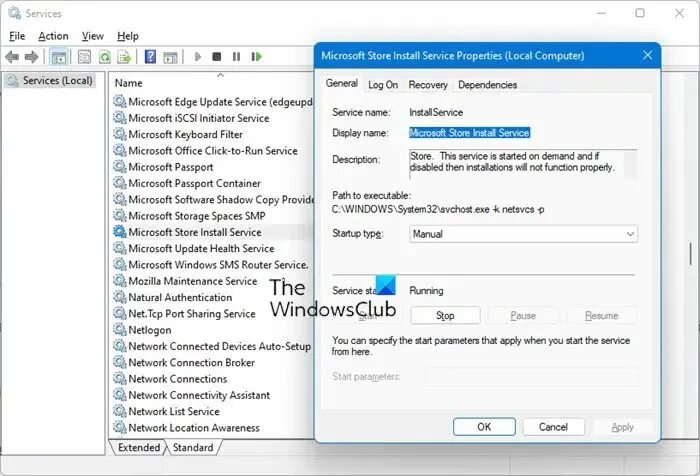Click gear icon beside Microsoft Storage Spaces SMP
The image size is (700, 476).
[120, 216]
